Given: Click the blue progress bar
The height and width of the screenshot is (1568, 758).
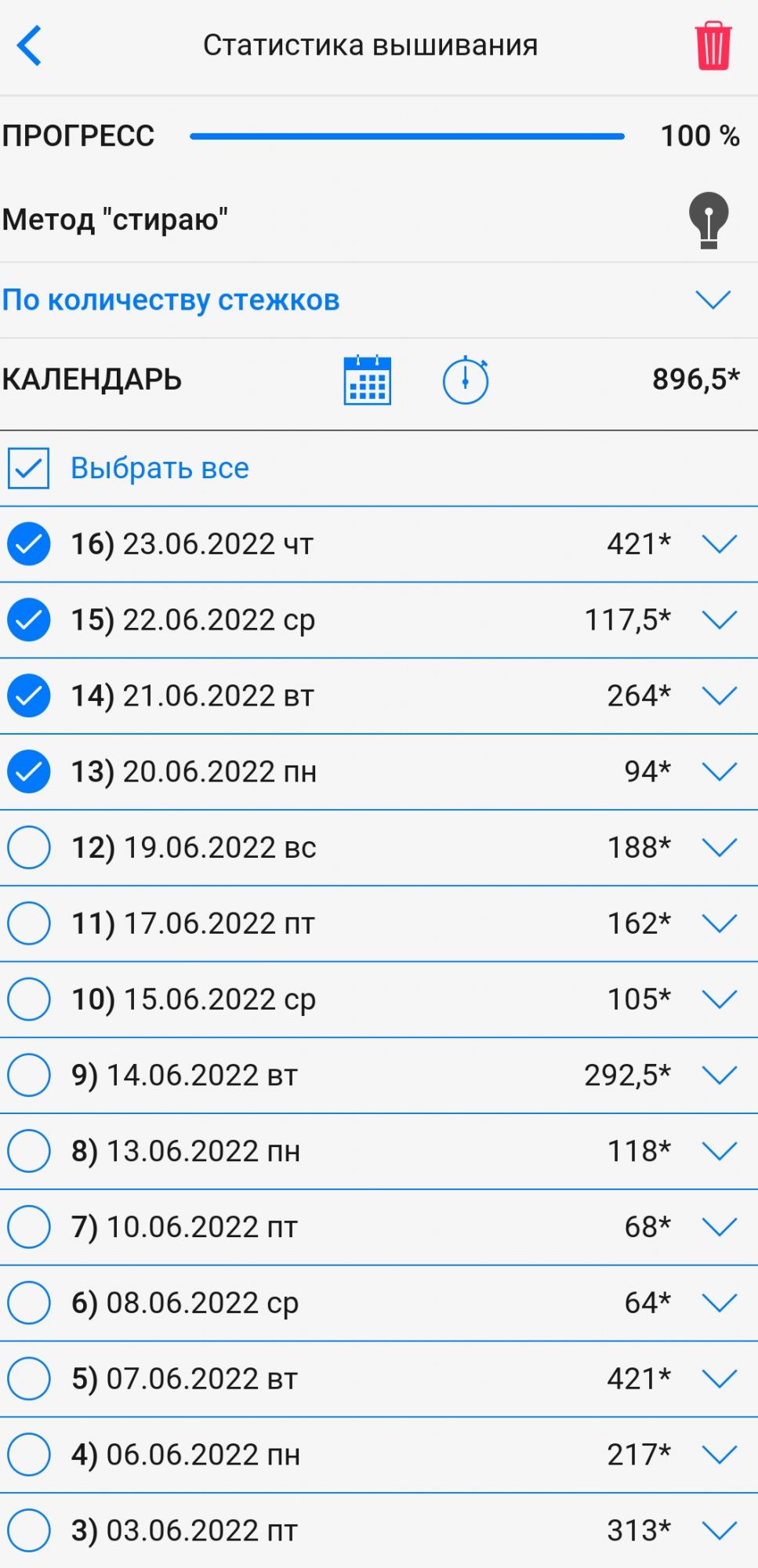Looking at the screenshot, I should pos(407,136).
